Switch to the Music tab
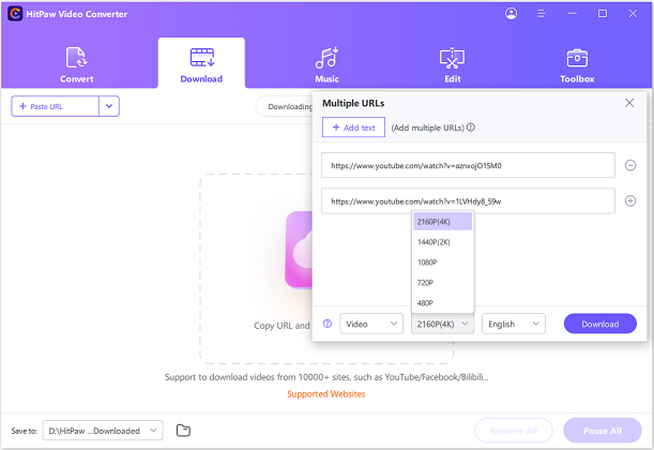This screenshot has height=450, width=654. click(x=327, y=63)
